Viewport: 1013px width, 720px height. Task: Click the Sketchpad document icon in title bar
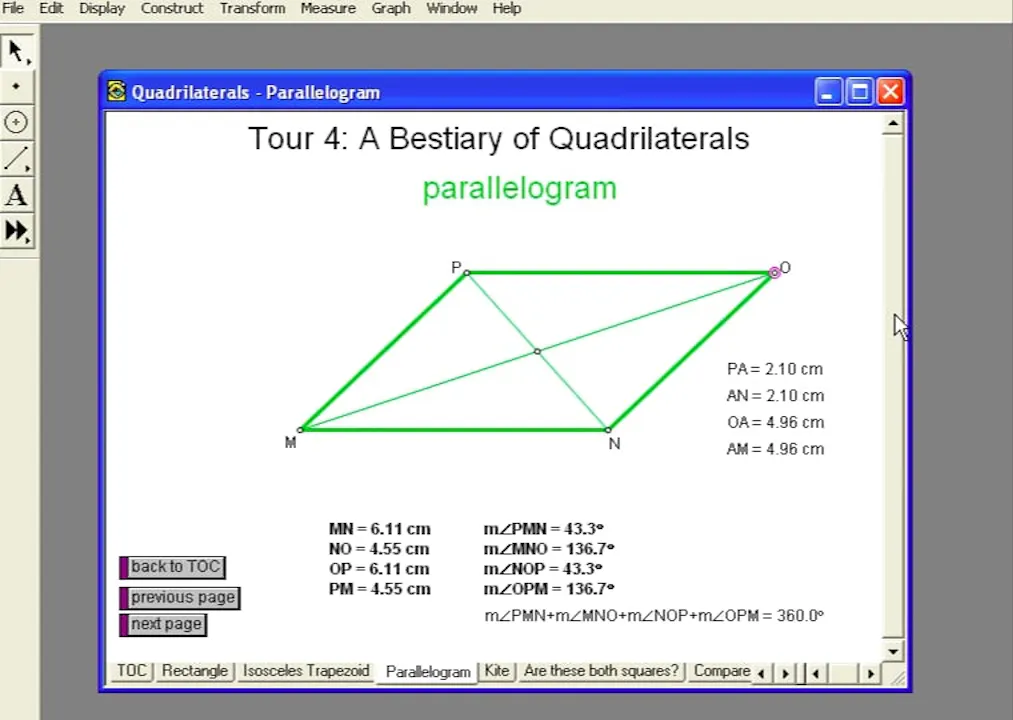(116, 92)
